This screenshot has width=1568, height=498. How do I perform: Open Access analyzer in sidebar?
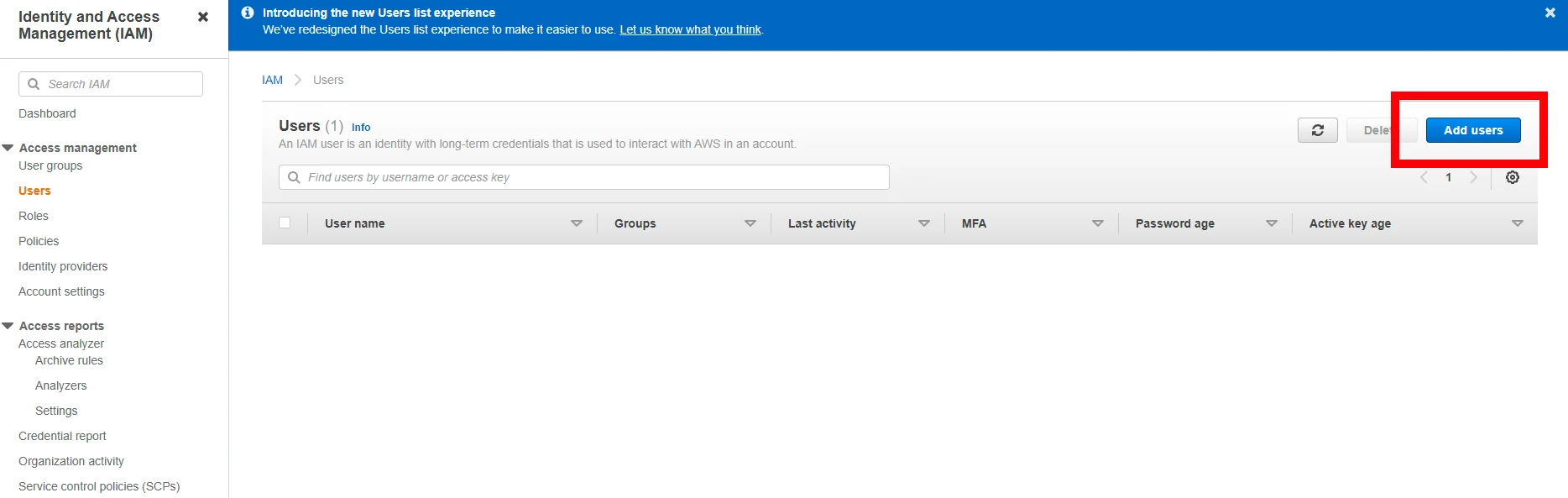pos(61,343)
